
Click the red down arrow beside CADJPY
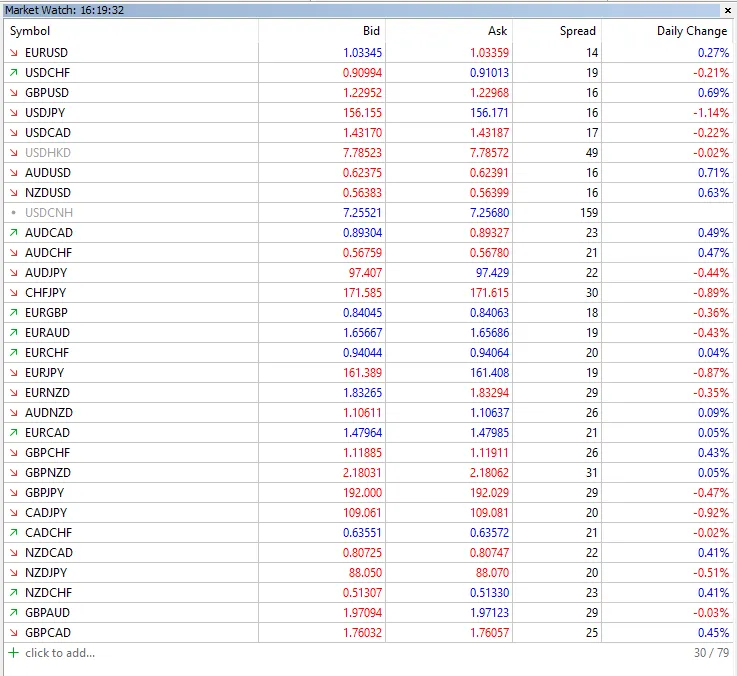point(13,513)
